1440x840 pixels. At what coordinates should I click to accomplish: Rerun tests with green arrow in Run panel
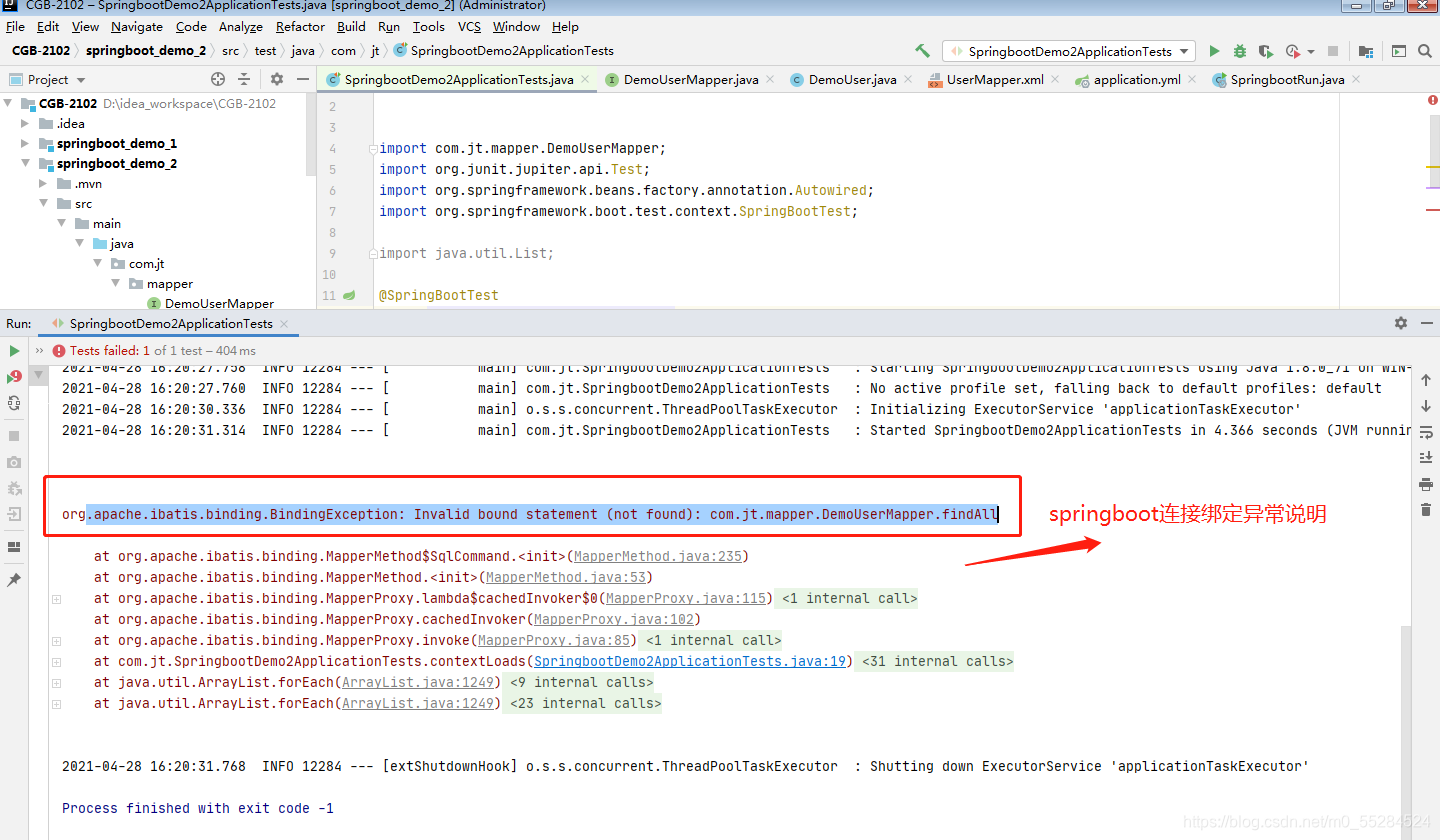tap(14, 351)
